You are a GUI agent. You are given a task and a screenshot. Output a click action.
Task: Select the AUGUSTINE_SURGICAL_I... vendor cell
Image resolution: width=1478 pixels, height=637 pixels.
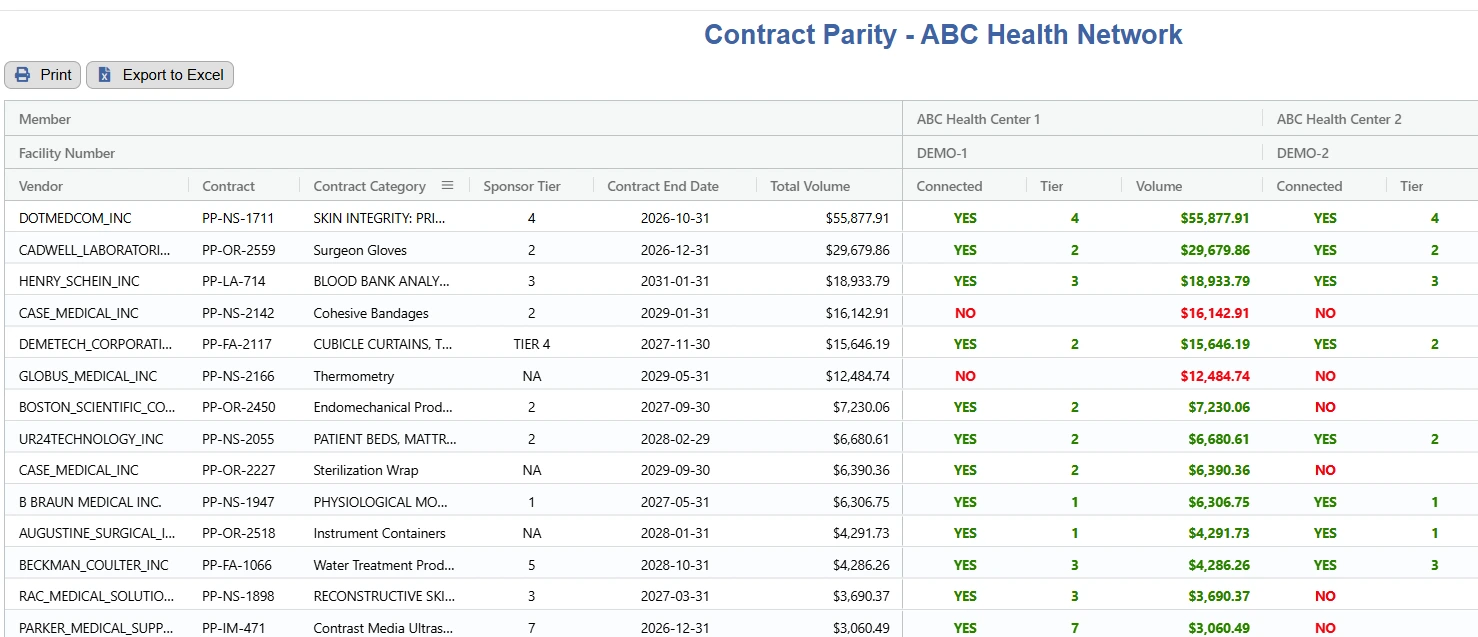pos(97,533)
